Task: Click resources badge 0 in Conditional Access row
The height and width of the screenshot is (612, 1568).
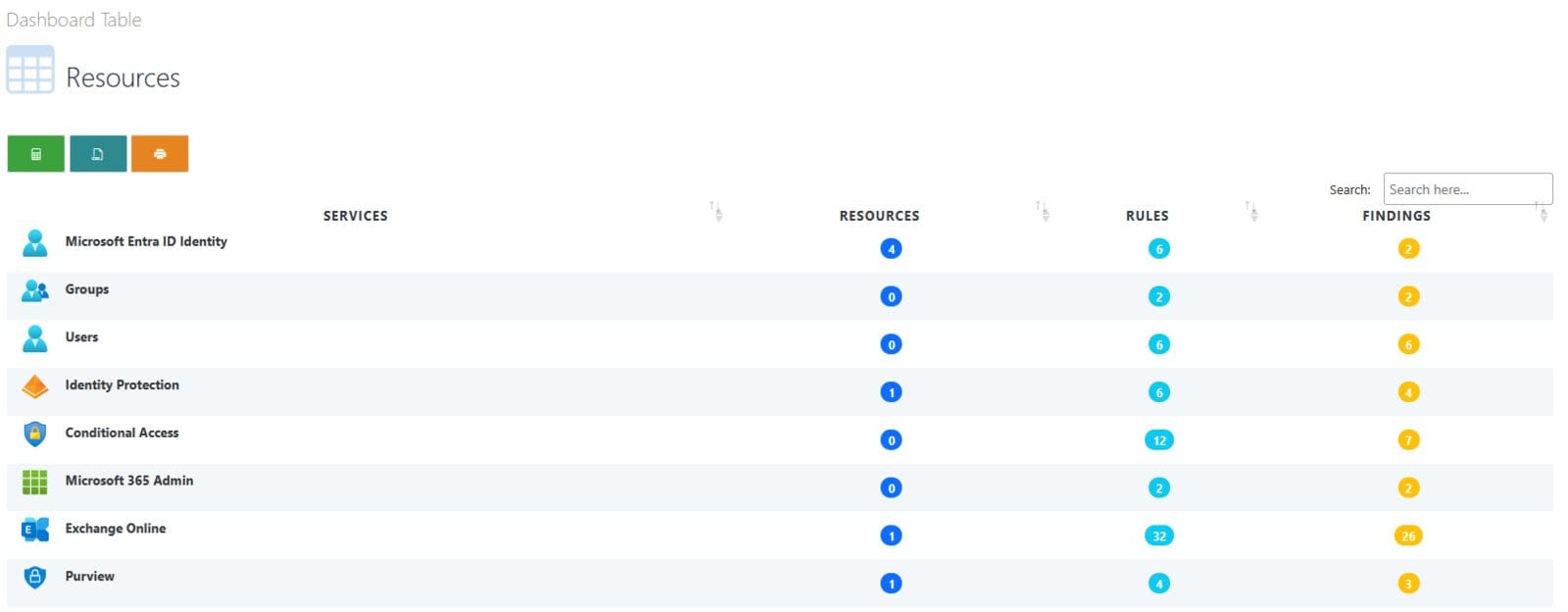Action: pos(891,440)
